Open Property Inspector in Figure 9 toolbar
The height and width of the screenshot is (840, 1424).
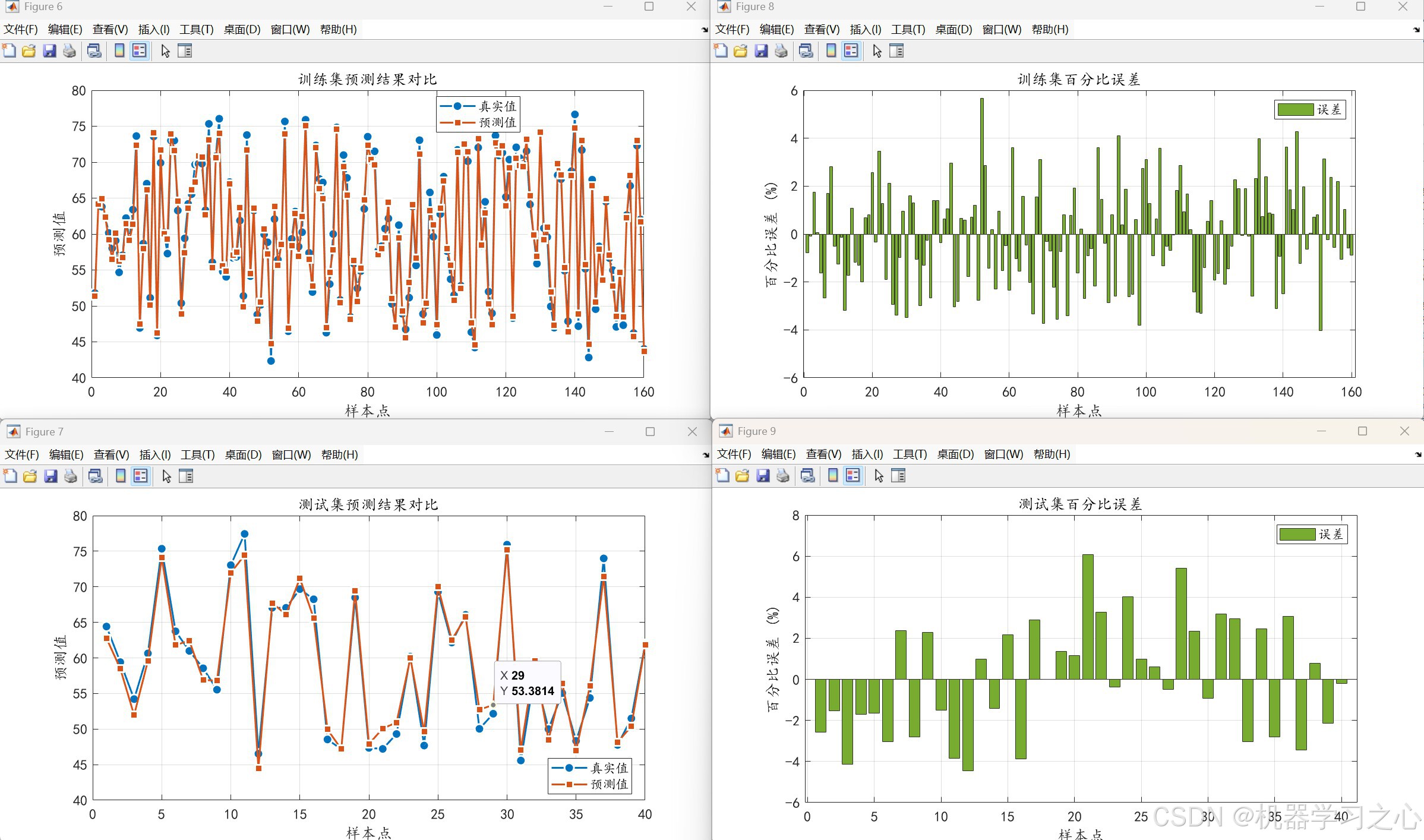pyautogui.click(x=898, y=476)
